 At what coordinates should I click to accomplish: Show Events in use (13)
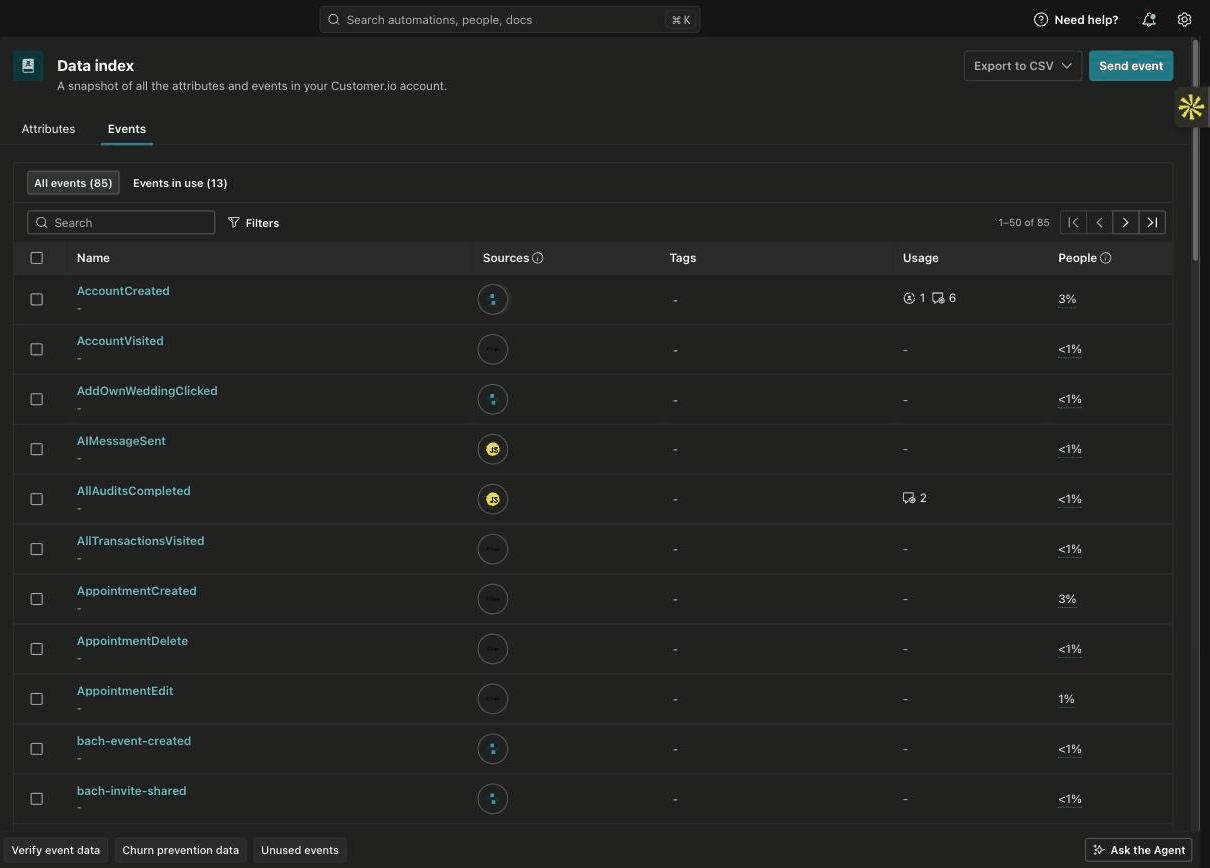(x=180, y=183)
